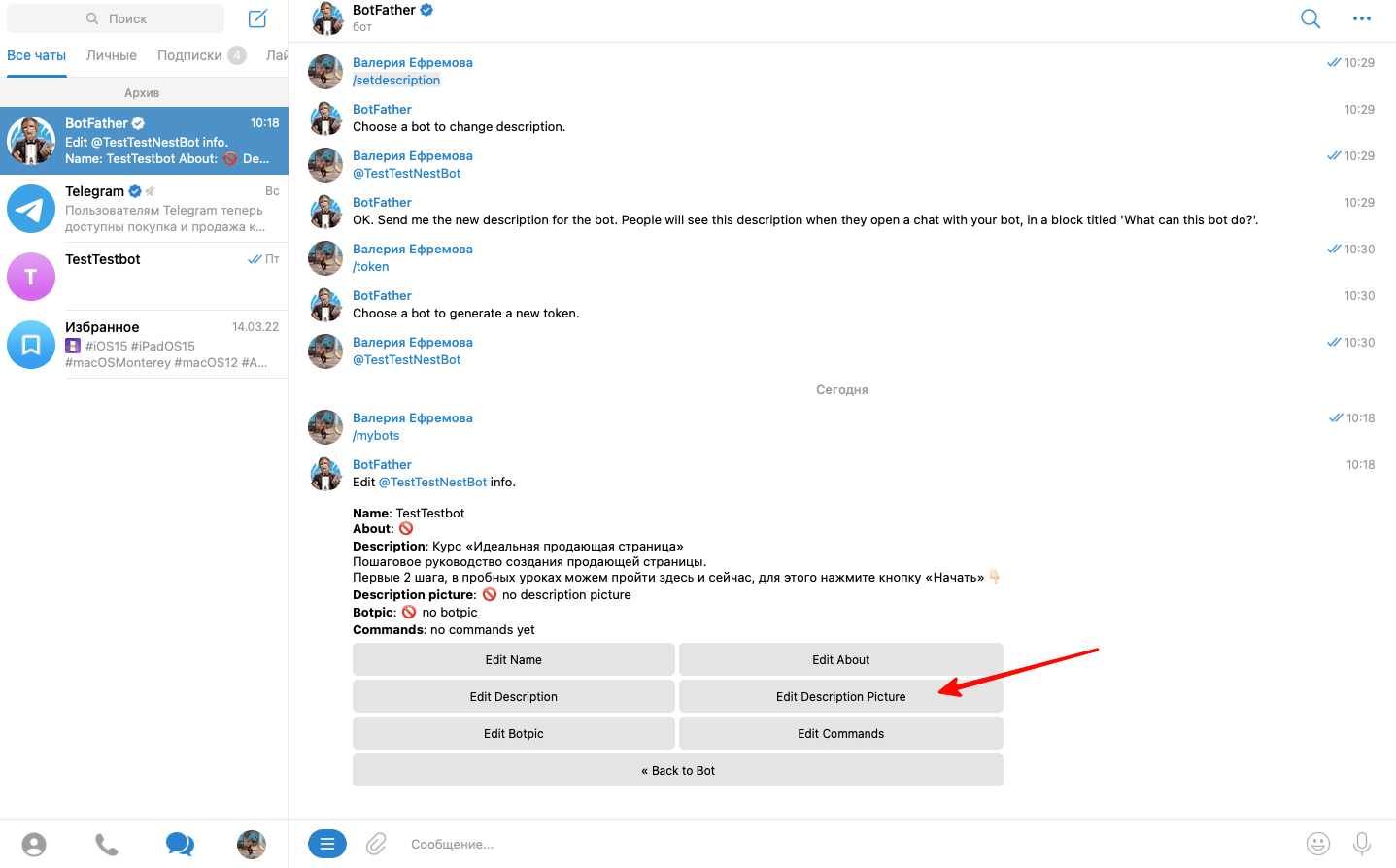Expand the Архив archived chats section
This screenshot has width=1396, height=868.
142,92
